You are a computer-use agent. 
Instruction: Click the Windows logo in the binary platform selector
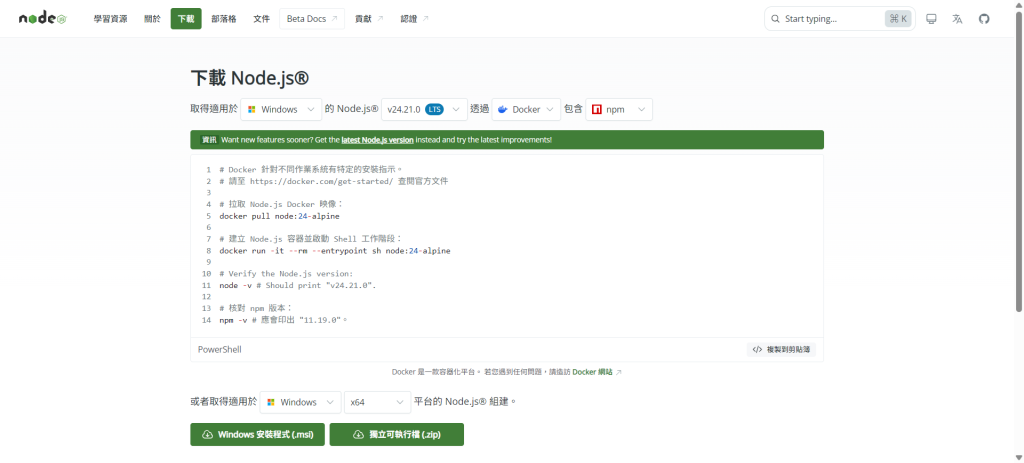(270, 402)
